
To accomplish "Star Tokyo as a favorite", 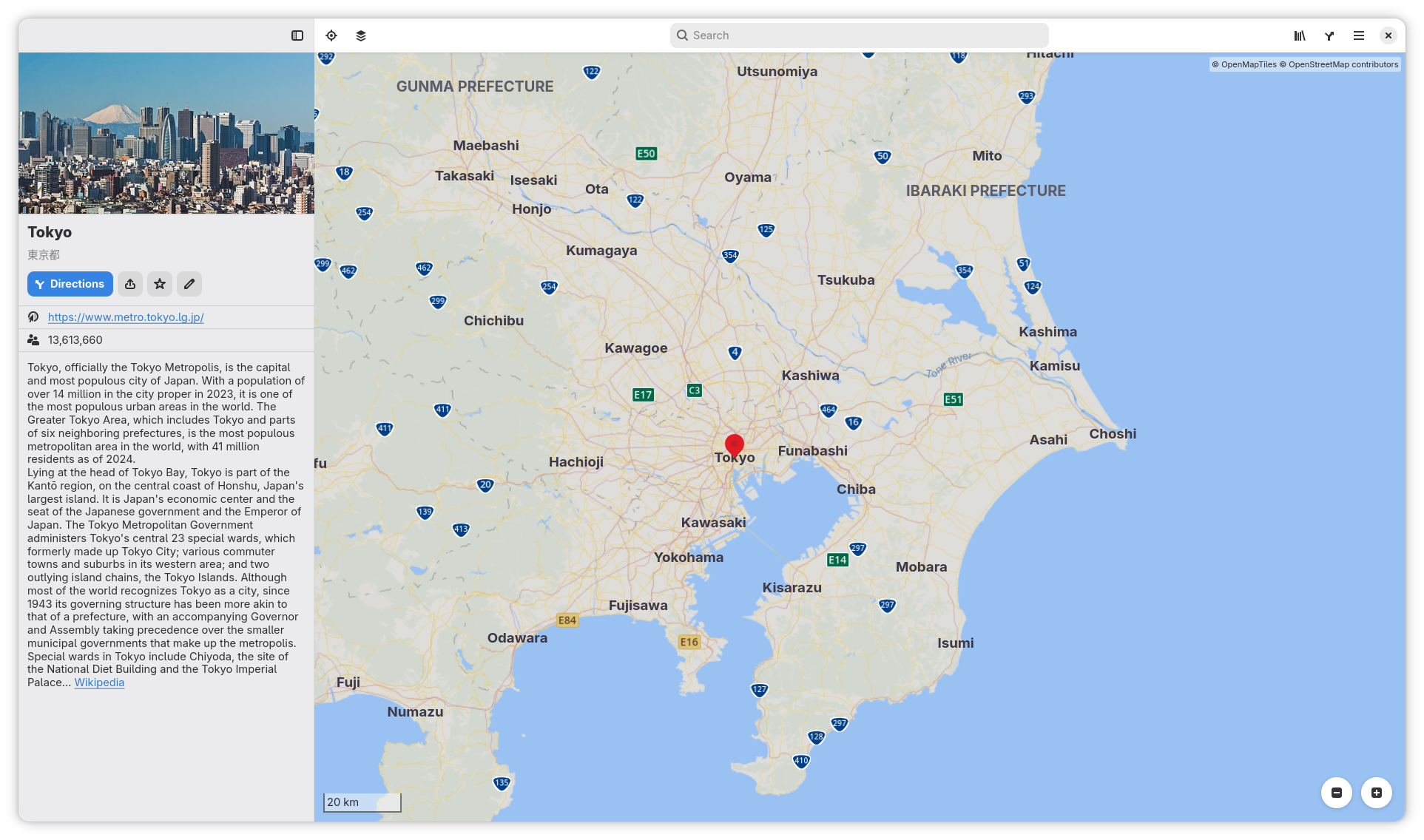I will (x=160, y=284).
